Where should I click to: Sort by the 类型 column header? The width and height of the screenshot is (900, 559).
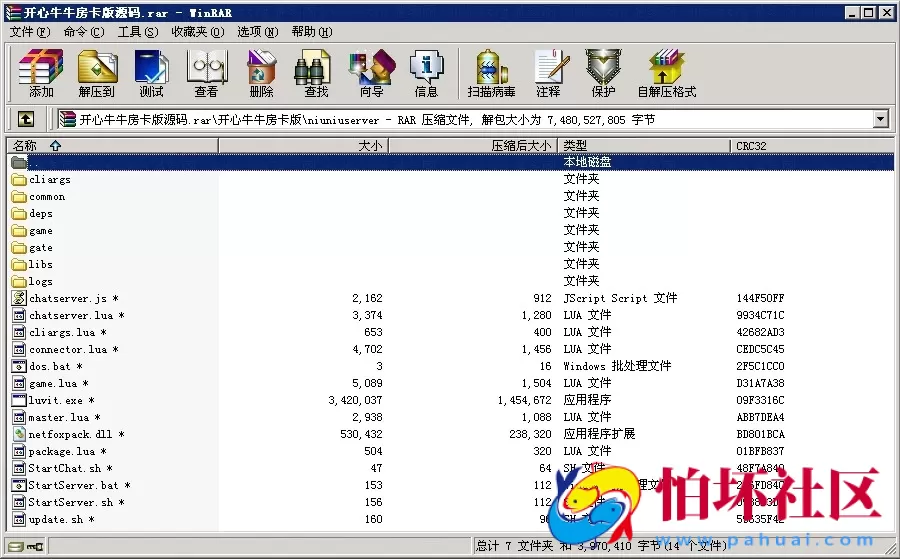click(644, 146)
